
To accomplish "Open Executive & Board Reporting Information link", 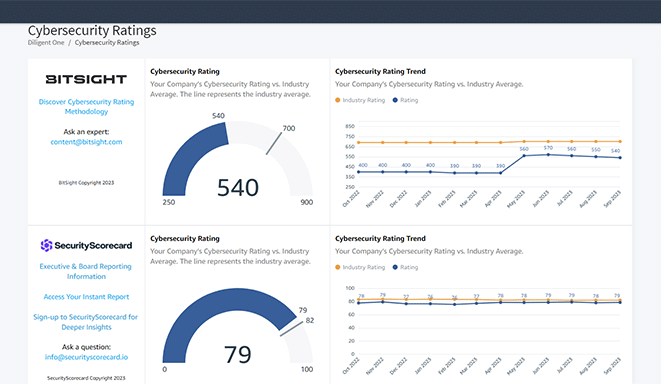I will (x=86, y=271).
